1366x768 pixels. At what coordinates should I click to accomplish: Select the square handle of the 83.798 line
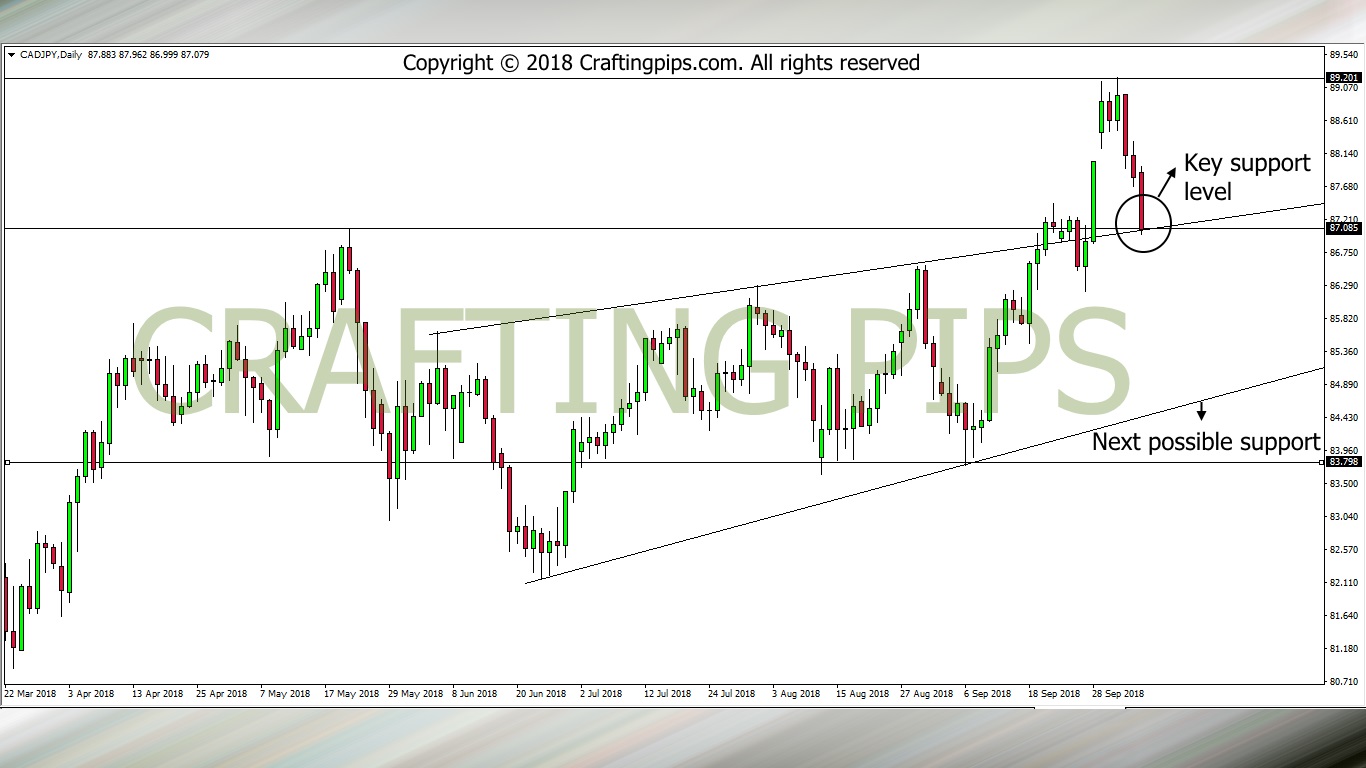click(x=7, y=462)
